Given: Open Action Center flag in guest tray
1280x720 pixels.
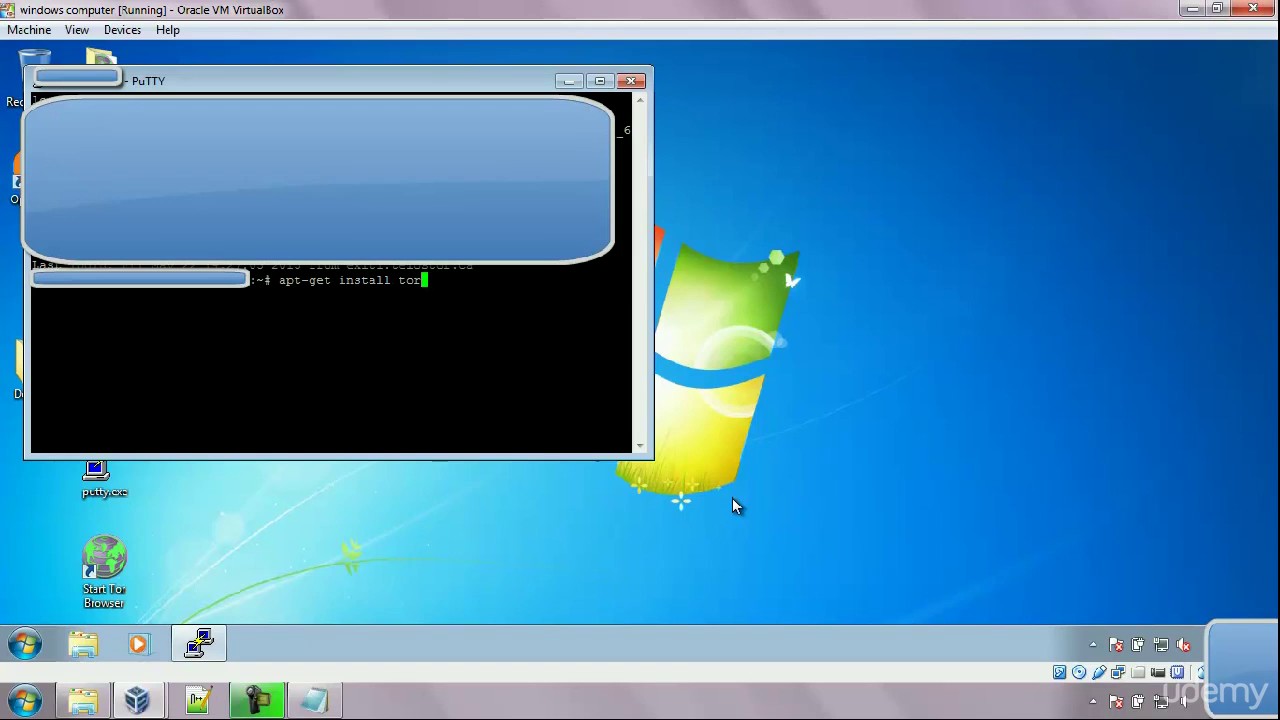Looking at the screenshot, I should 1116,645.
